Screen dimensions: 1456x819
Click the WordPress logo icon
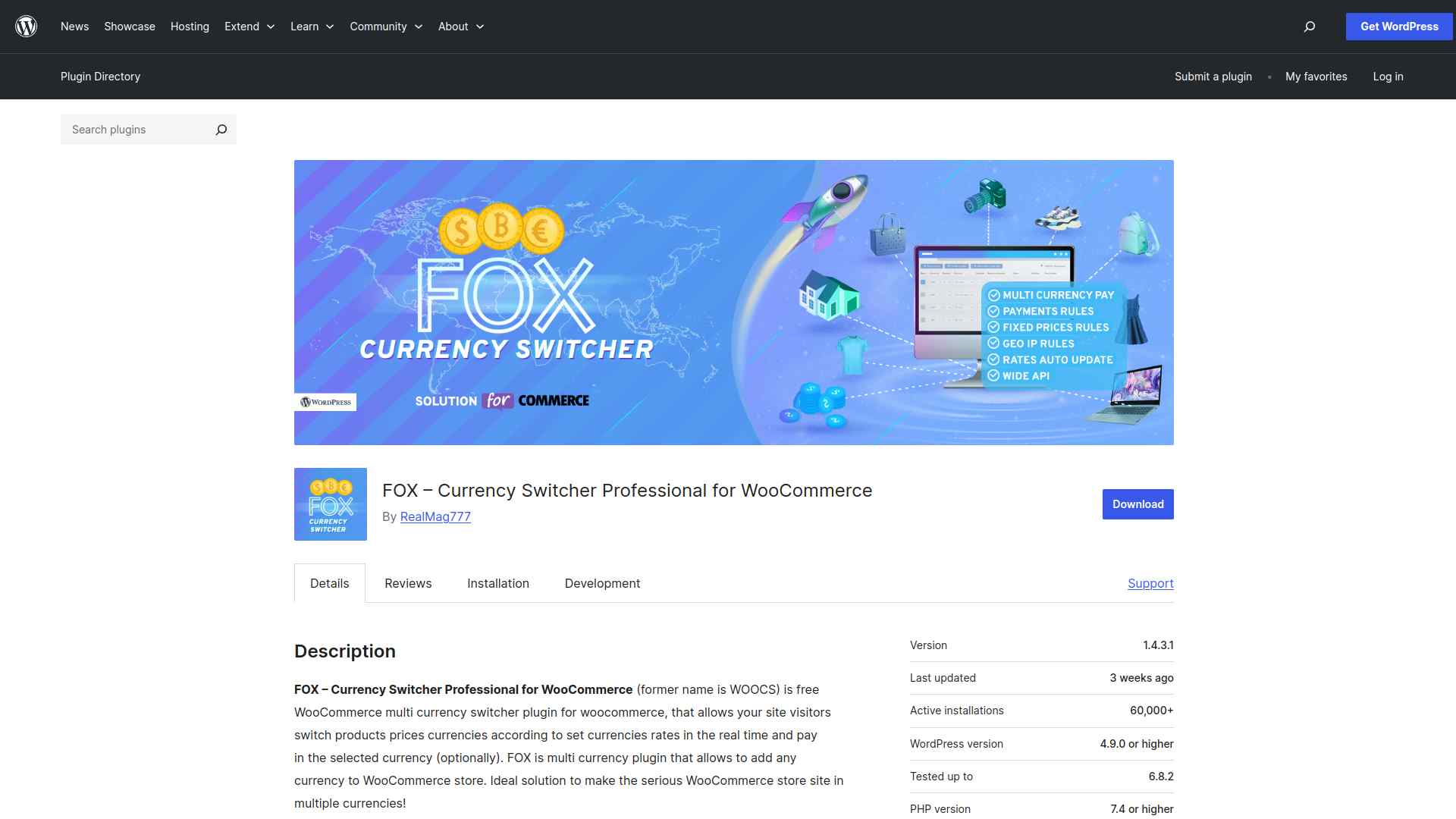(27, 27)
